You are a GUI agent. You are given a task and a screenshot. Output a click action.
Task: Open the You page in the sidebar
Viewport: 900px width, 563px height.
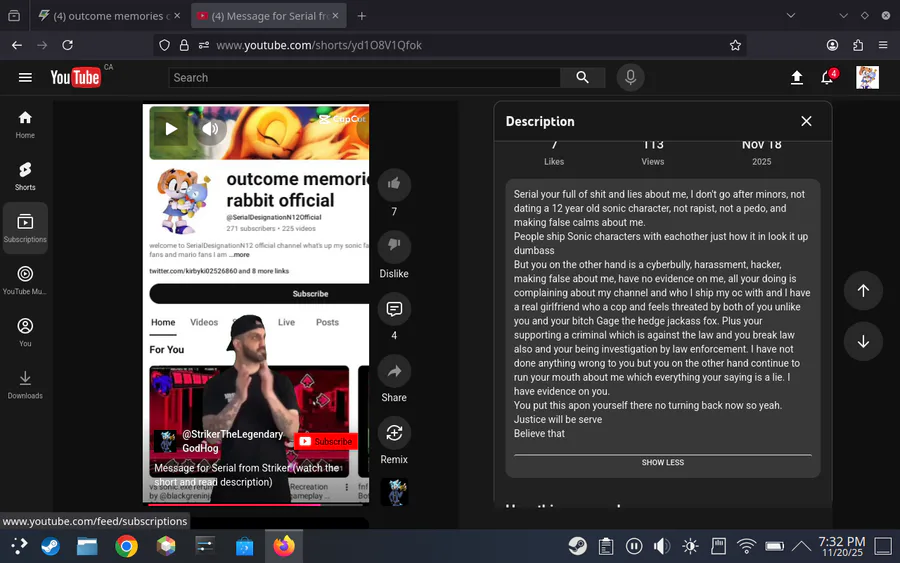coord(25,332)
